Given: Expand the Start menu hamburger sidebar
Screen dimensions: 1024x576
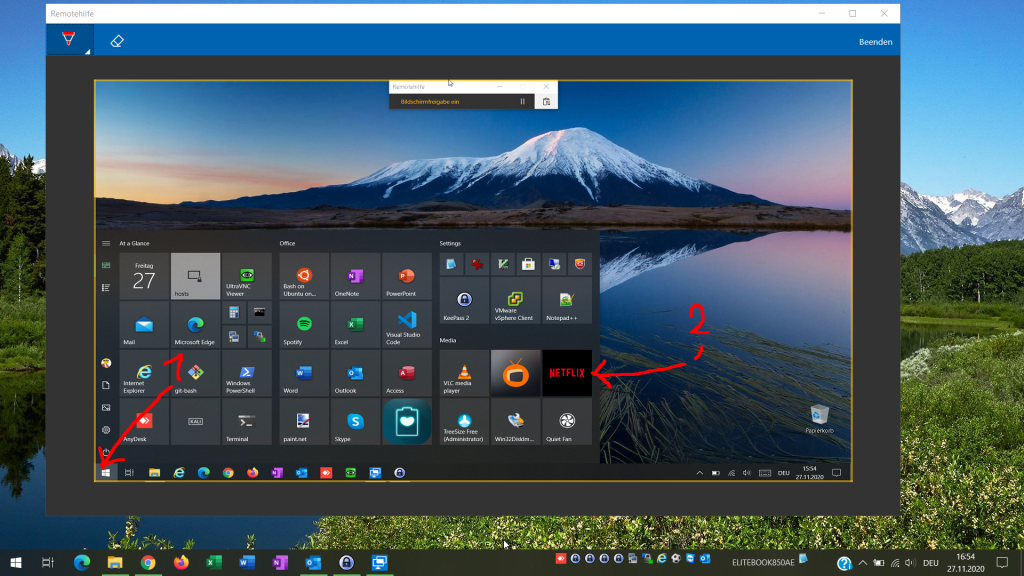Looking at the screenshot, I should click(x=104, y=243).
